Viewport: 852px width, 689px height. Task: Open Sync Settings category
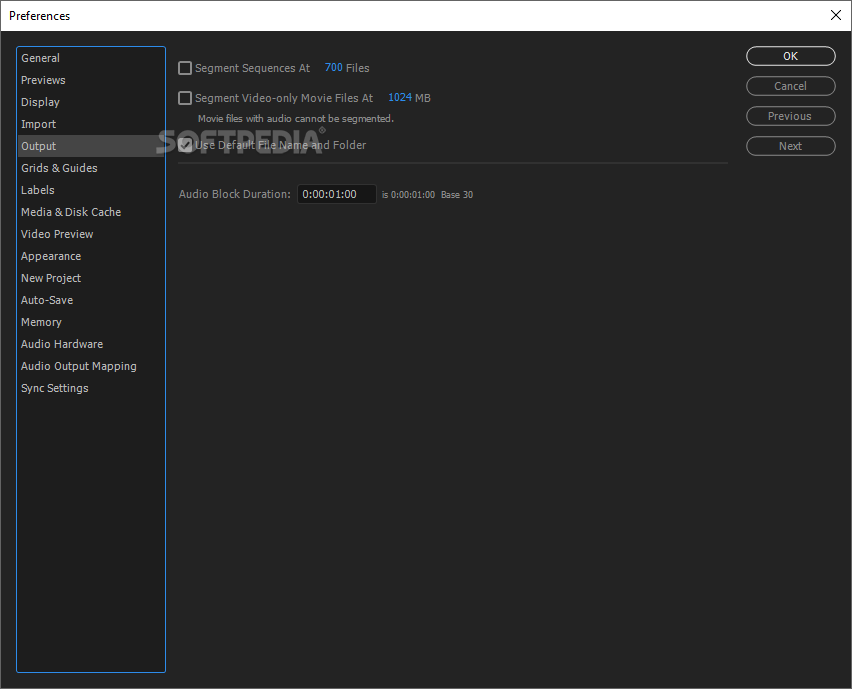point(90,388)
